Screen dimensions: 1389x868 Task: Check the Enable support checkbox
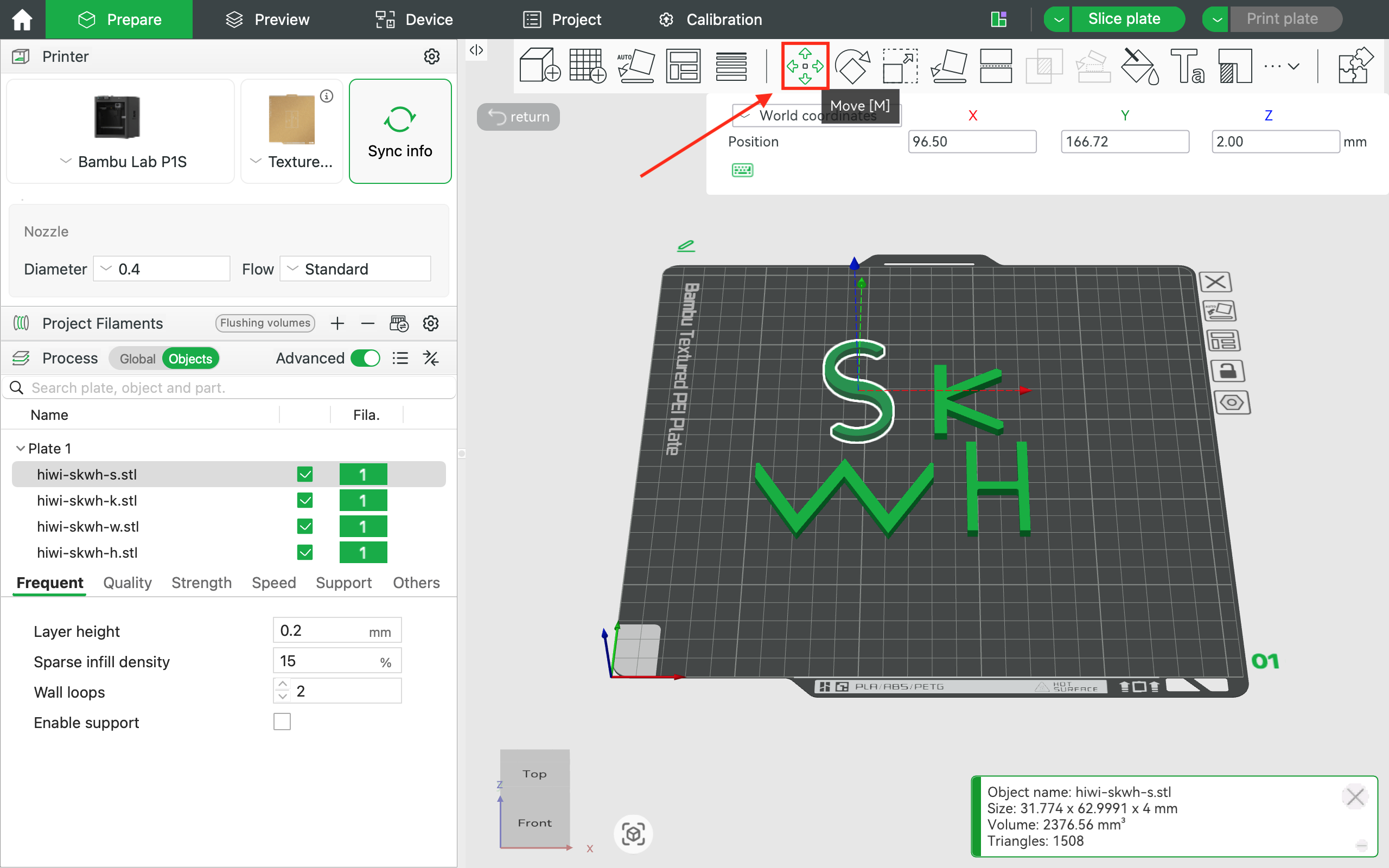[x=282, y=722]
